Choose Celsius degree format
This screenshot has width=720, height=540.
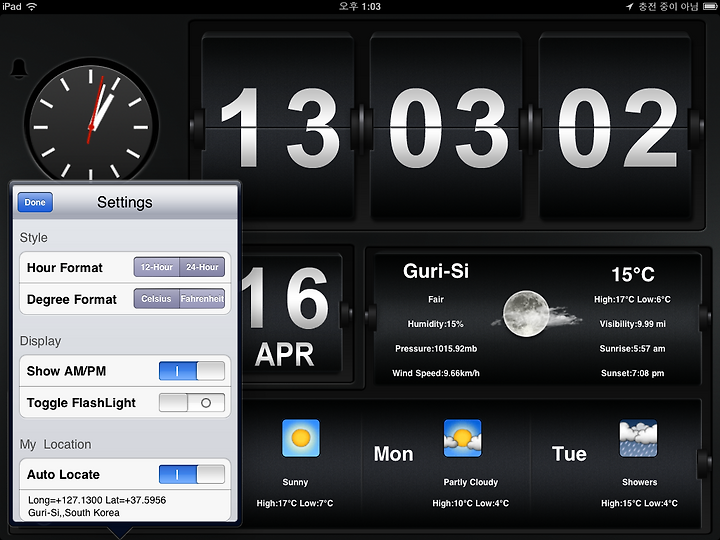click(157, 298)
